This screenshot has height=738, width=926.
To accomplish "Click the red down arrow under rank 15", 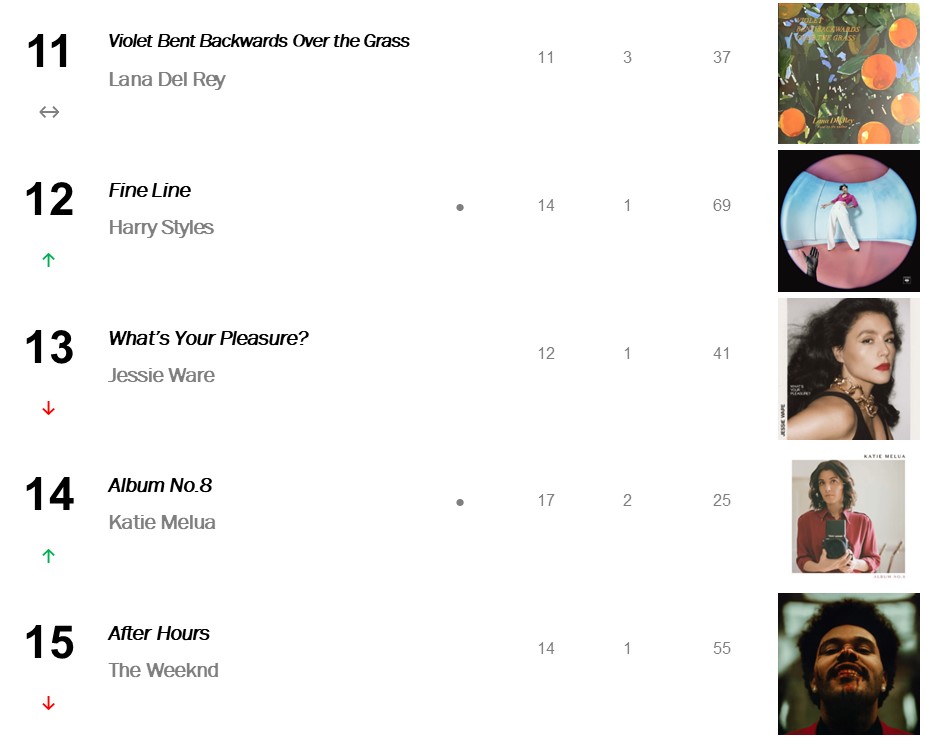I will (x=48, y=704).
